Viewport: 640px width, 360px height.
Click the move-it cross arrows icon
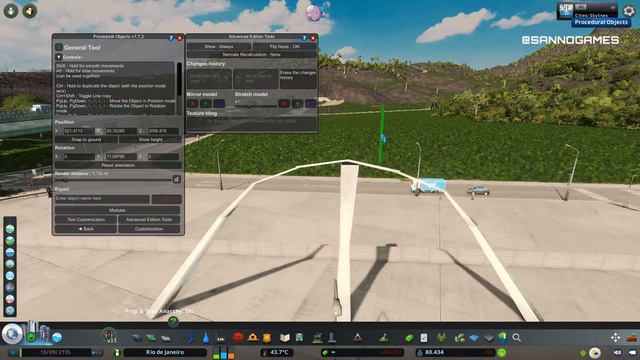coord(616,338)
